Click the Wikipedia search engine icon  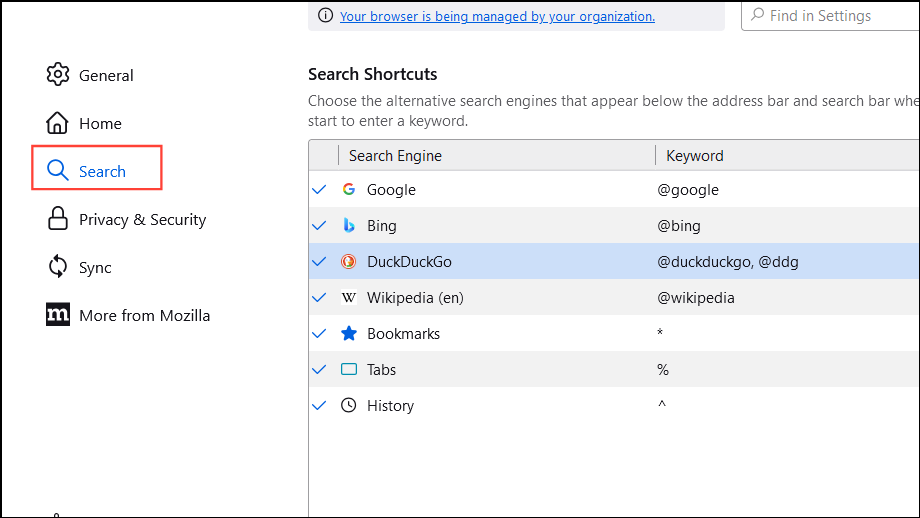click(349, 297)
